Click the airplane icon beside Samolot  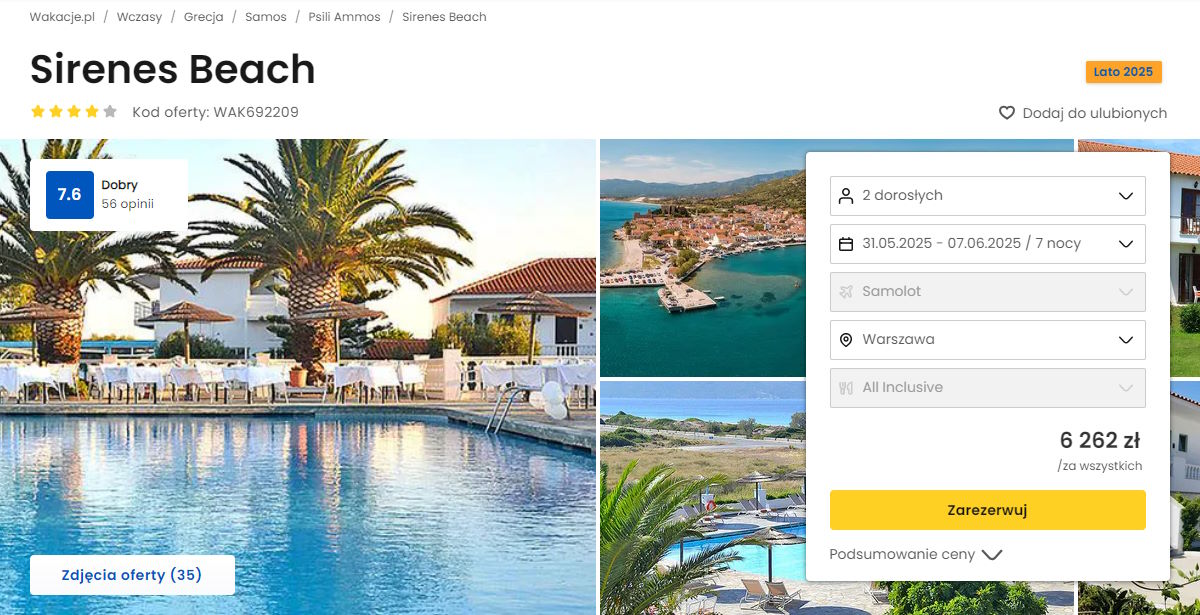tap(846, 291)
